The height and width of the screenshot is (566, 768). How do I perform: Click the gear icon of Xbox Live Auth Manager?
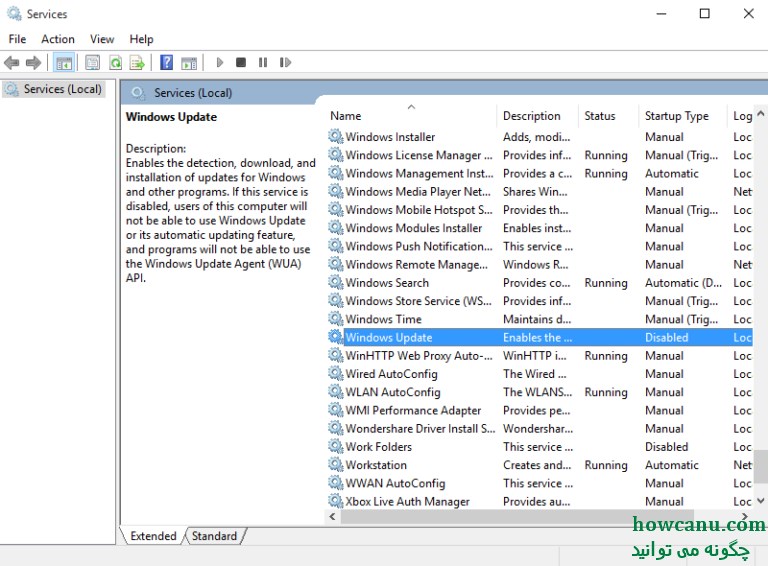pyautogui.click(x=336, y=501)
